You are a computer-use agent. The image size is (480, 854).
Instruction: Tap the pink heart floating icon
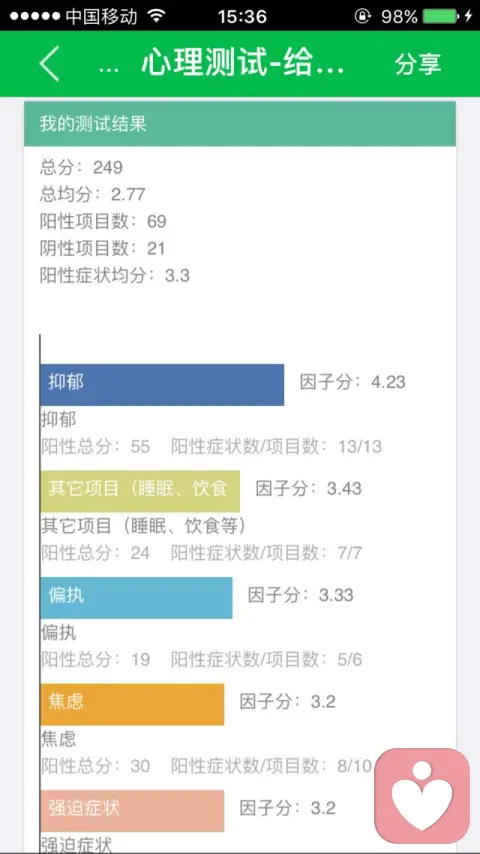422,795
